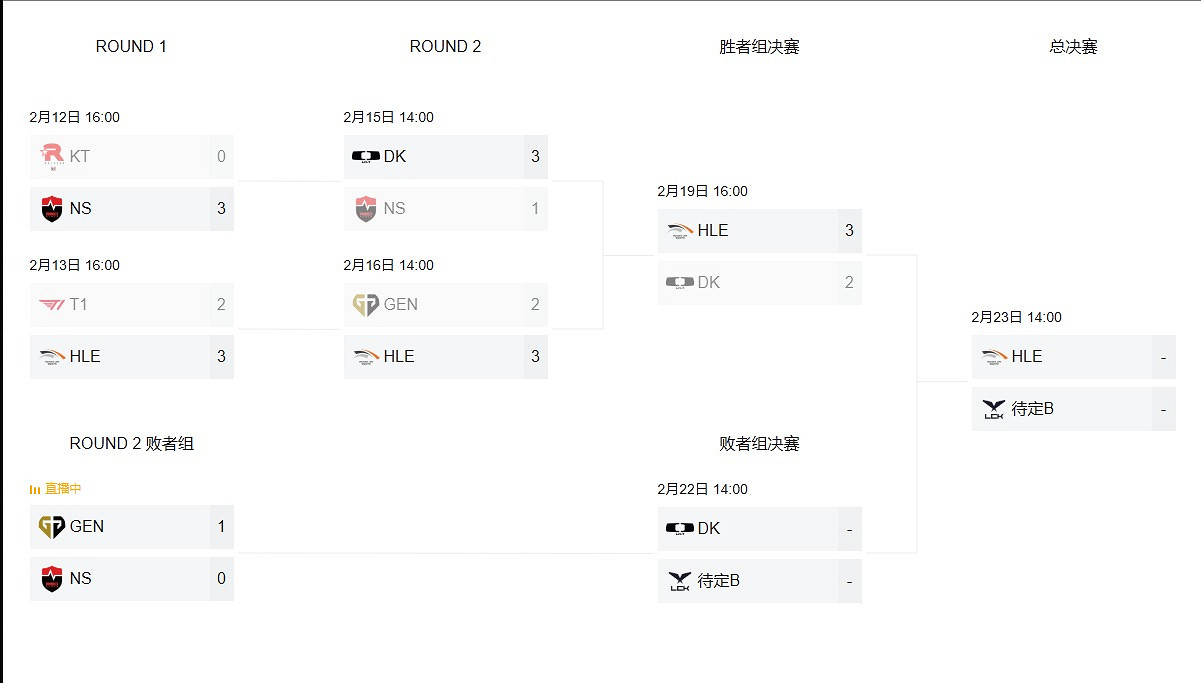Select the ROUND 1 heading

coord(131,47)
